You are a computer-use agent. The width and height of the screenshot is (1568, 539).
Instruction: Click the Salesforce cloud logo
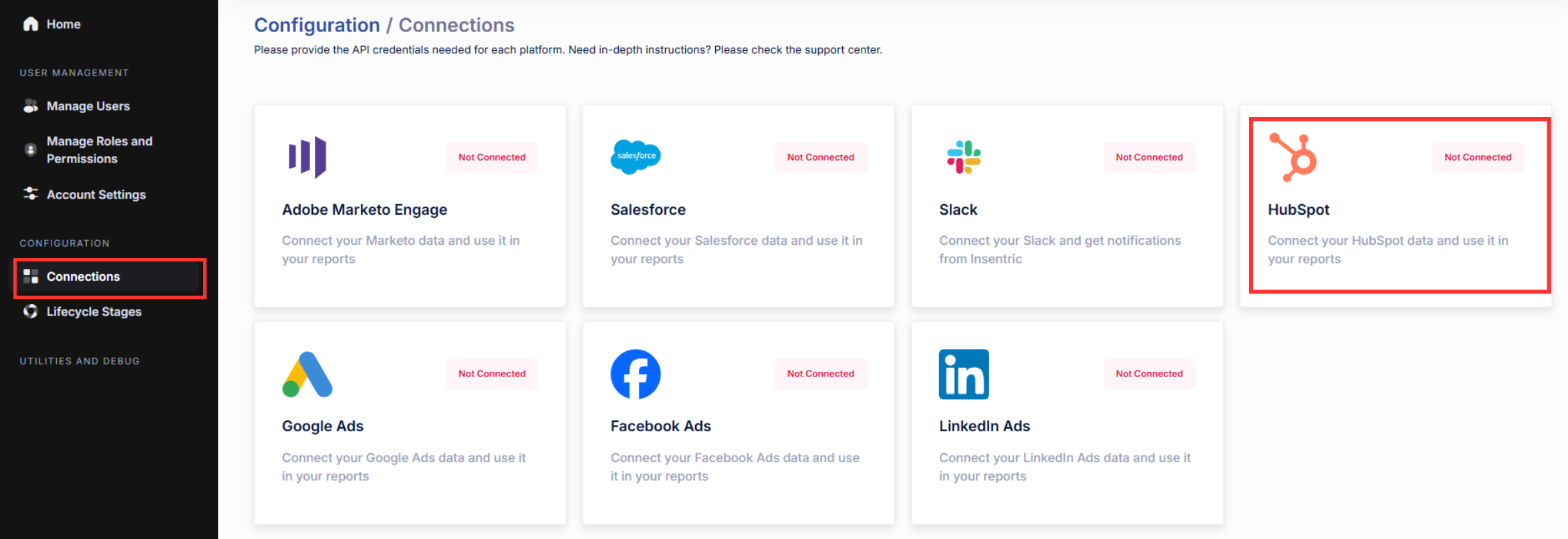click(x=635, y=157)
